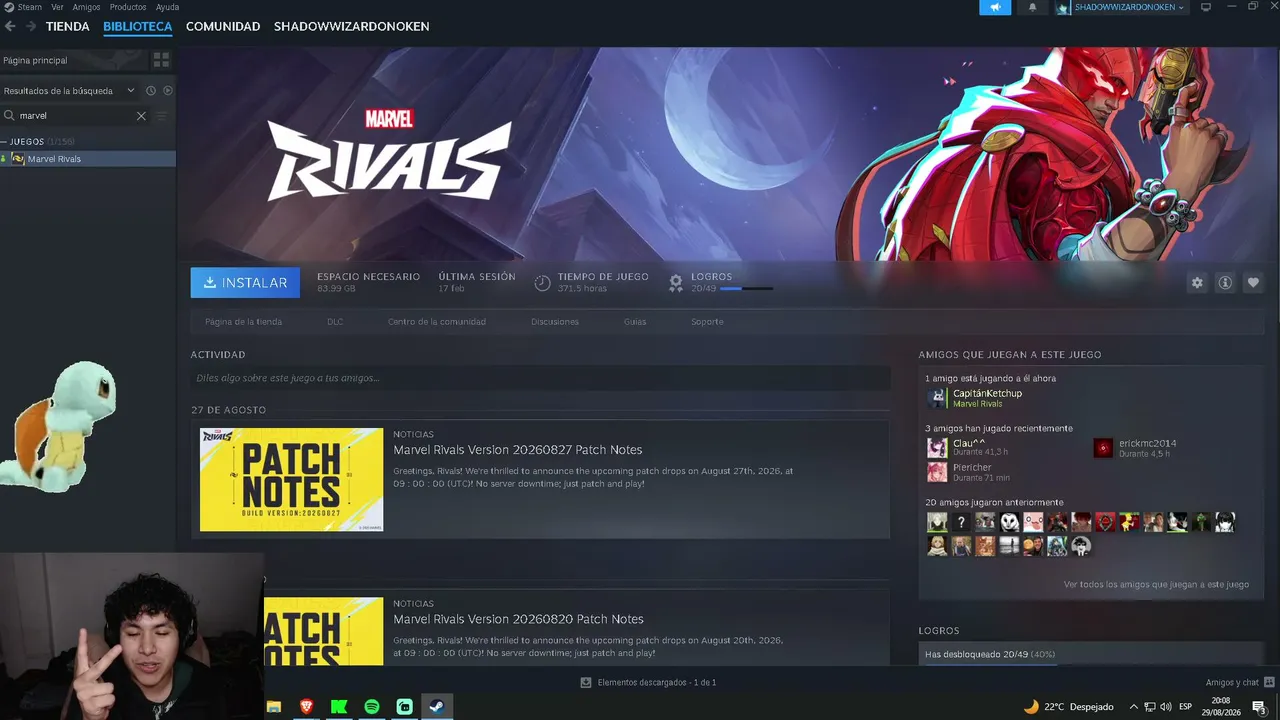The width and height of the screenshot is (1280, 720).
Task: Click the INSTALAR button
Action: [x=245, y=283]
